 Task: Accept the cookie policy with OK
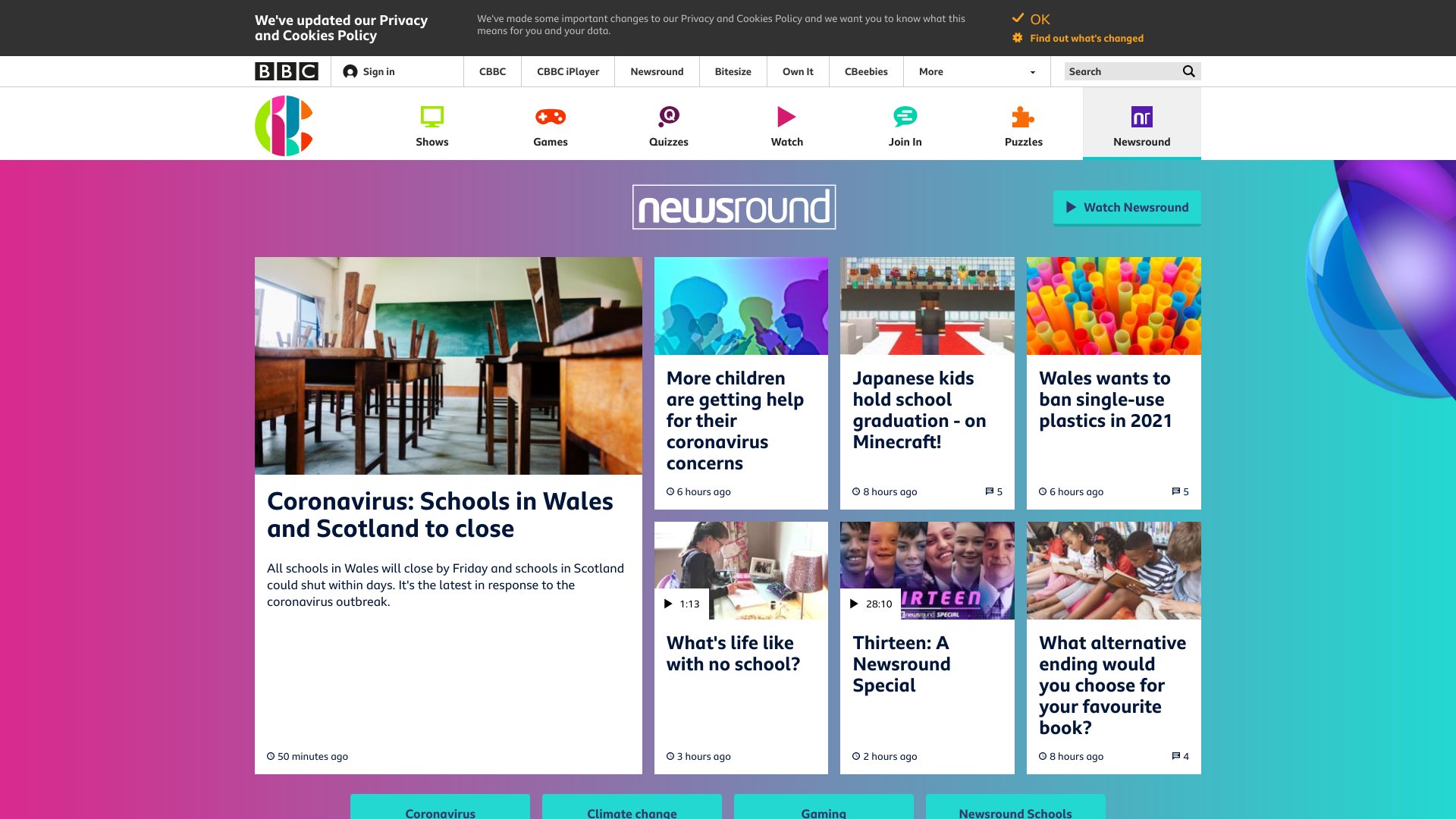click(1040, 19)
